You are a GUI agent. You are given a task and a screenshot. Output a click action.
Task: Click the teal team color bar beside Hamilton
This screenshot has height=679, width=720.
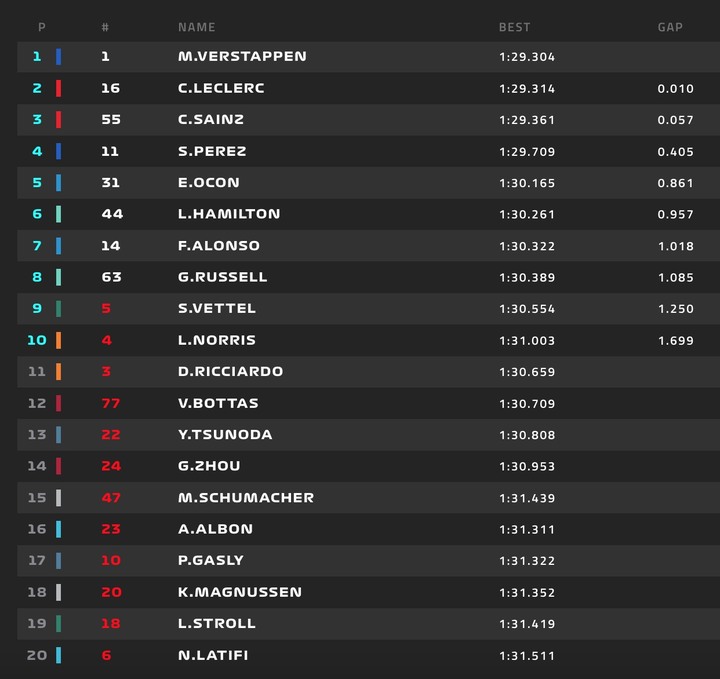click(x=58, y=214)
